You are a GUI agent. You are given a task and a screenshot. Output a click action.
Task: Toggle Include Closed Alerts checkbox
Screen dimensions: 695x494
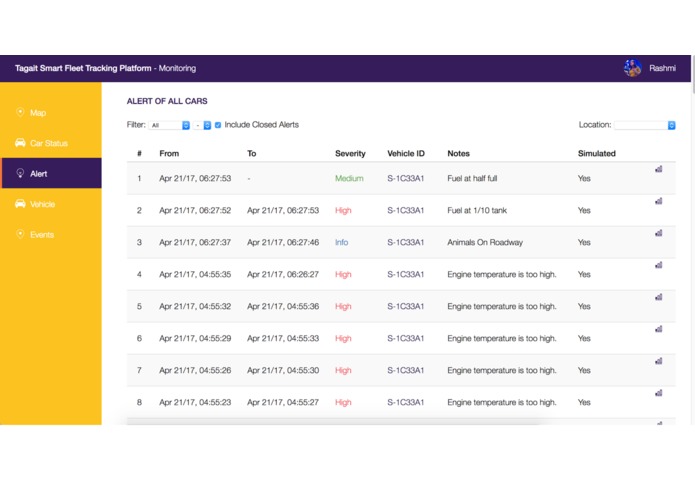coord(218,125)
